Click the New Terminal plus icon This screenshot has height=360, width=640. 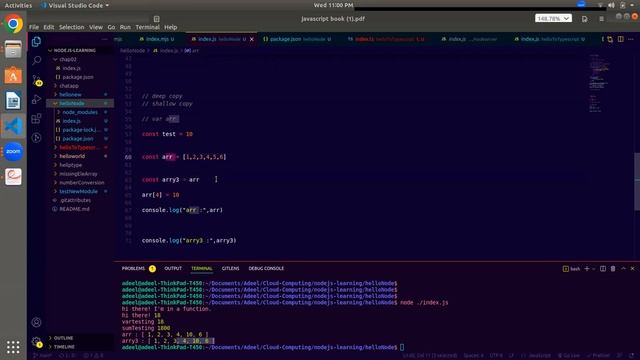click(587, 269)
